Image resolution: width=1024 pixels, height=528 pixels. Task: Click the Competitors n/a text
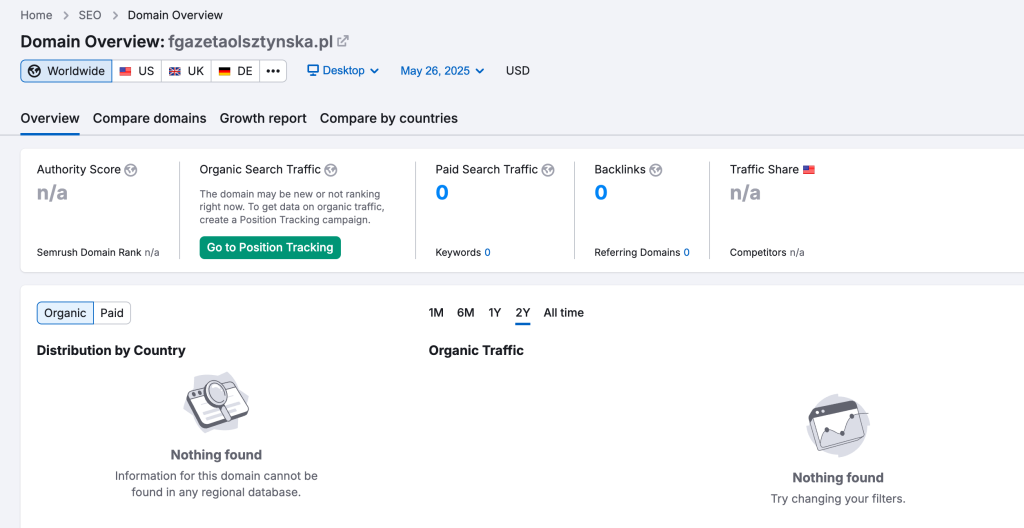click(x=767, y=253)
